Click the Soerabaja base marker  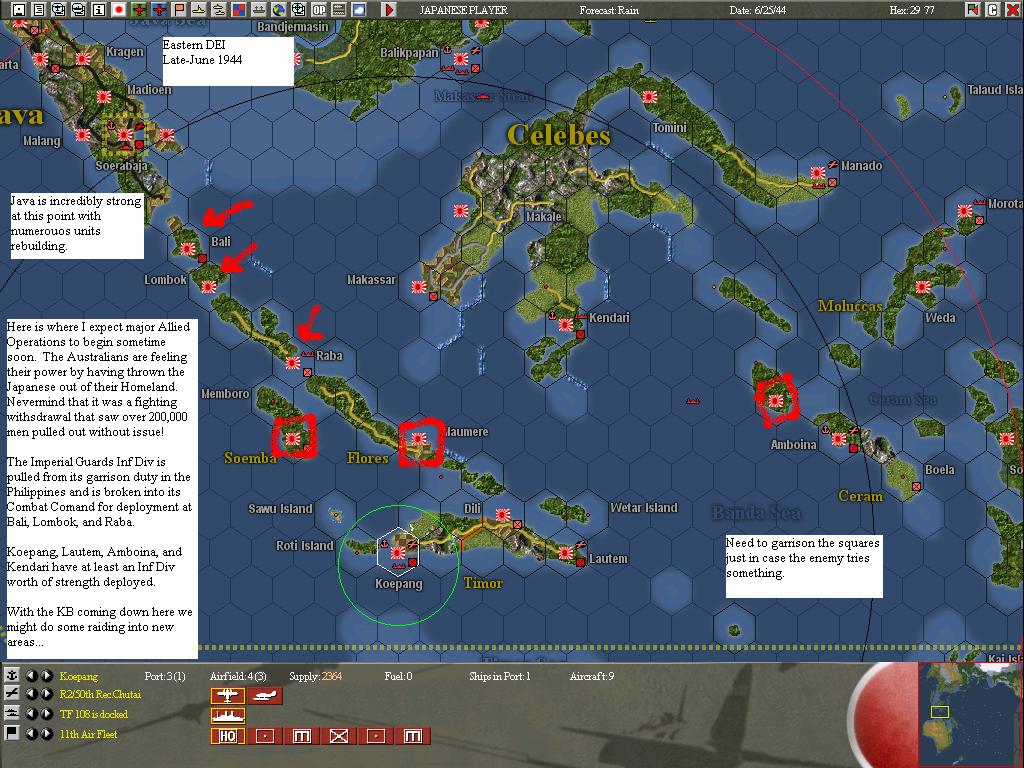124,135
